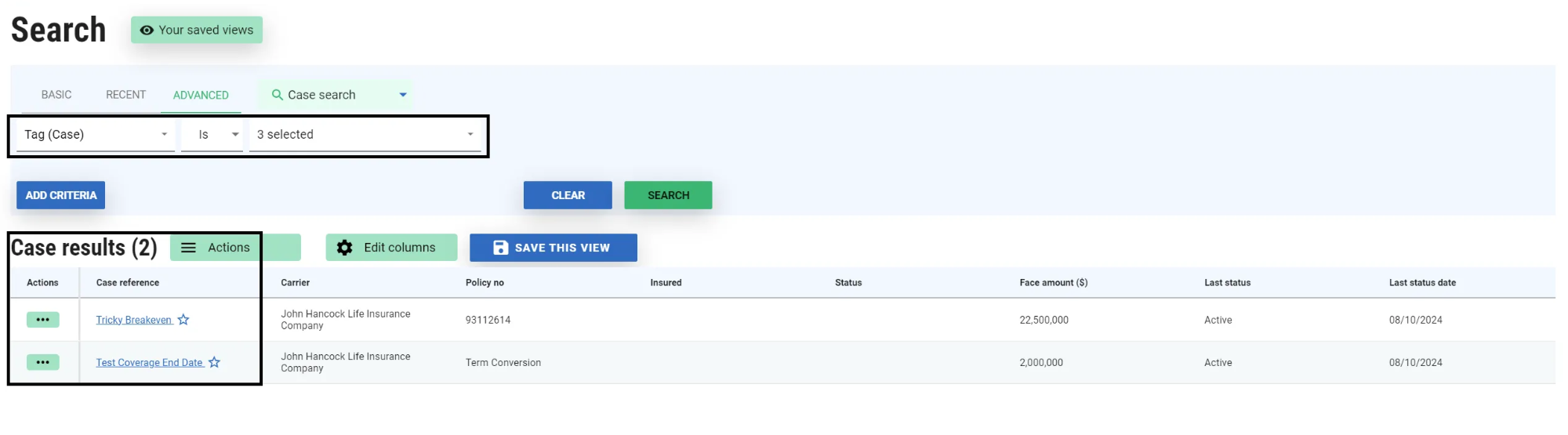This screenshot has width=1568, height=435.
Task: Switch to the BASIC tab
Action: point(56,95)
